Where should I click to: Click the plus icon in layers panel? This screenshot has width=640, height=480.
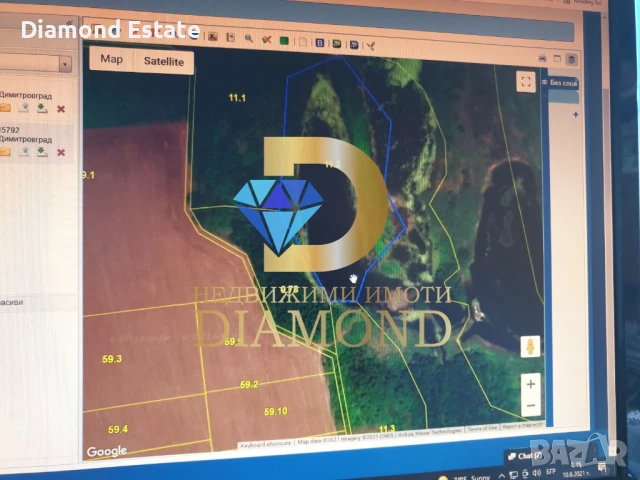coord(575,115)
